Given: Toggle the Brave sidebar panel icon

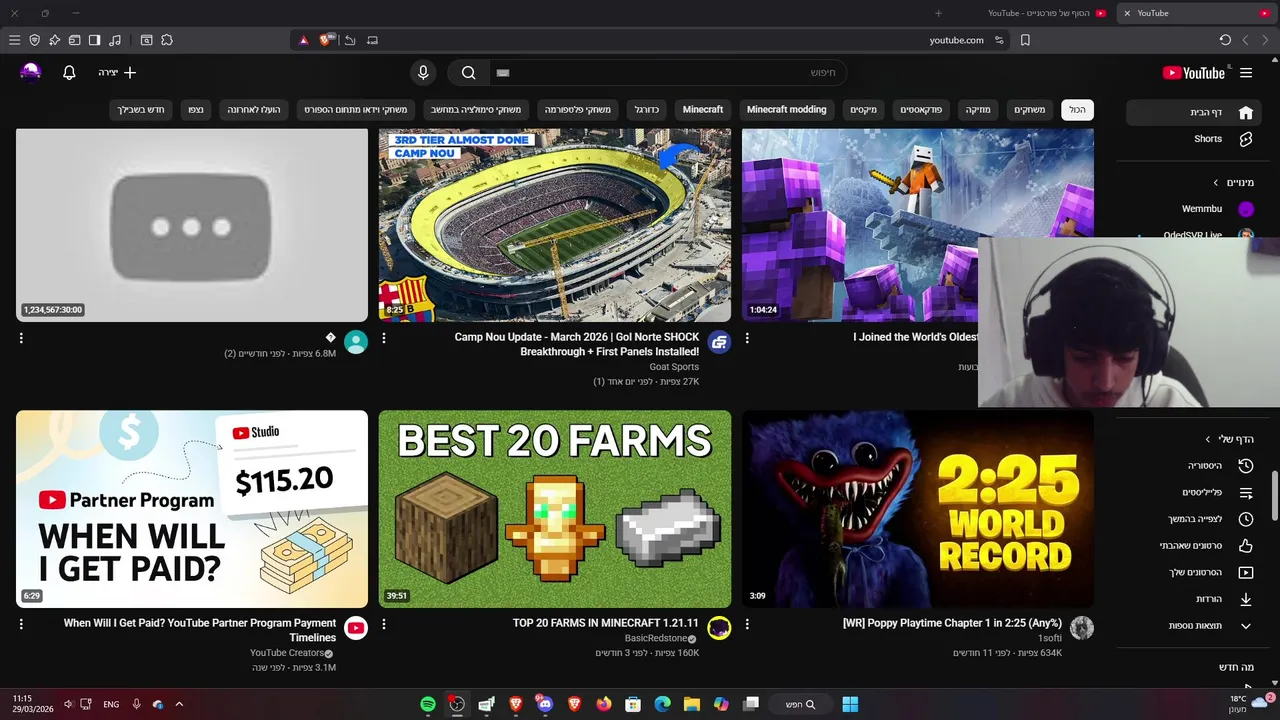Looking at the screenshot, I should point(94,40).
